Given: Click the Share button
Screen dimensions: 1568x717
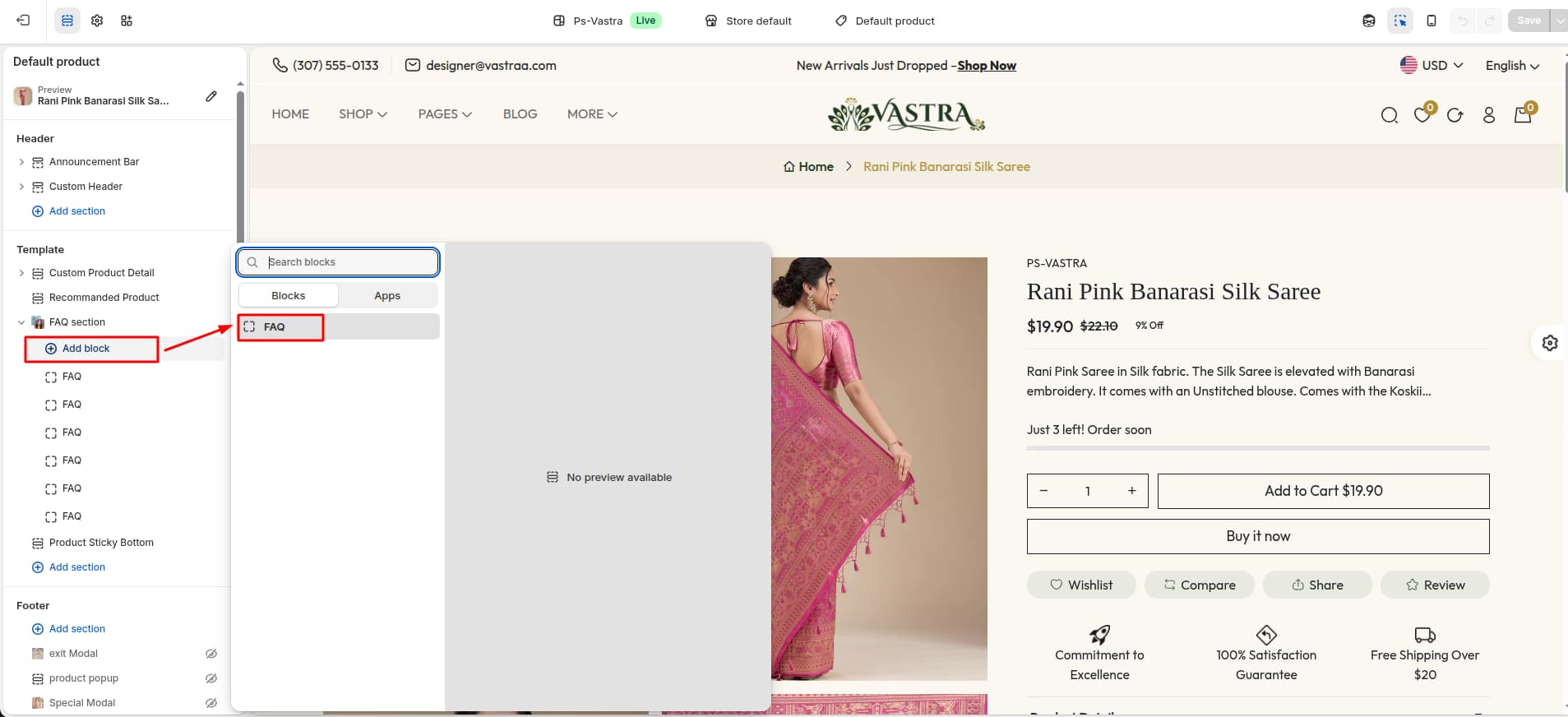Looking at the screenshot, I should [x=1317, y=585].
